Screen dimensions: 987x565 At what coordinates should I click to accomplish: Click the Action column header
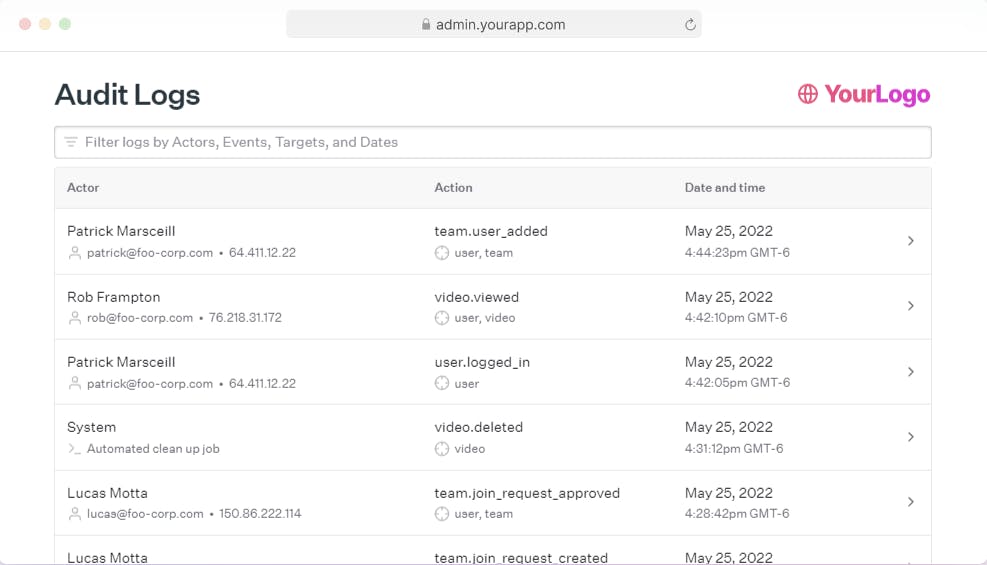[x=453, y=188]
